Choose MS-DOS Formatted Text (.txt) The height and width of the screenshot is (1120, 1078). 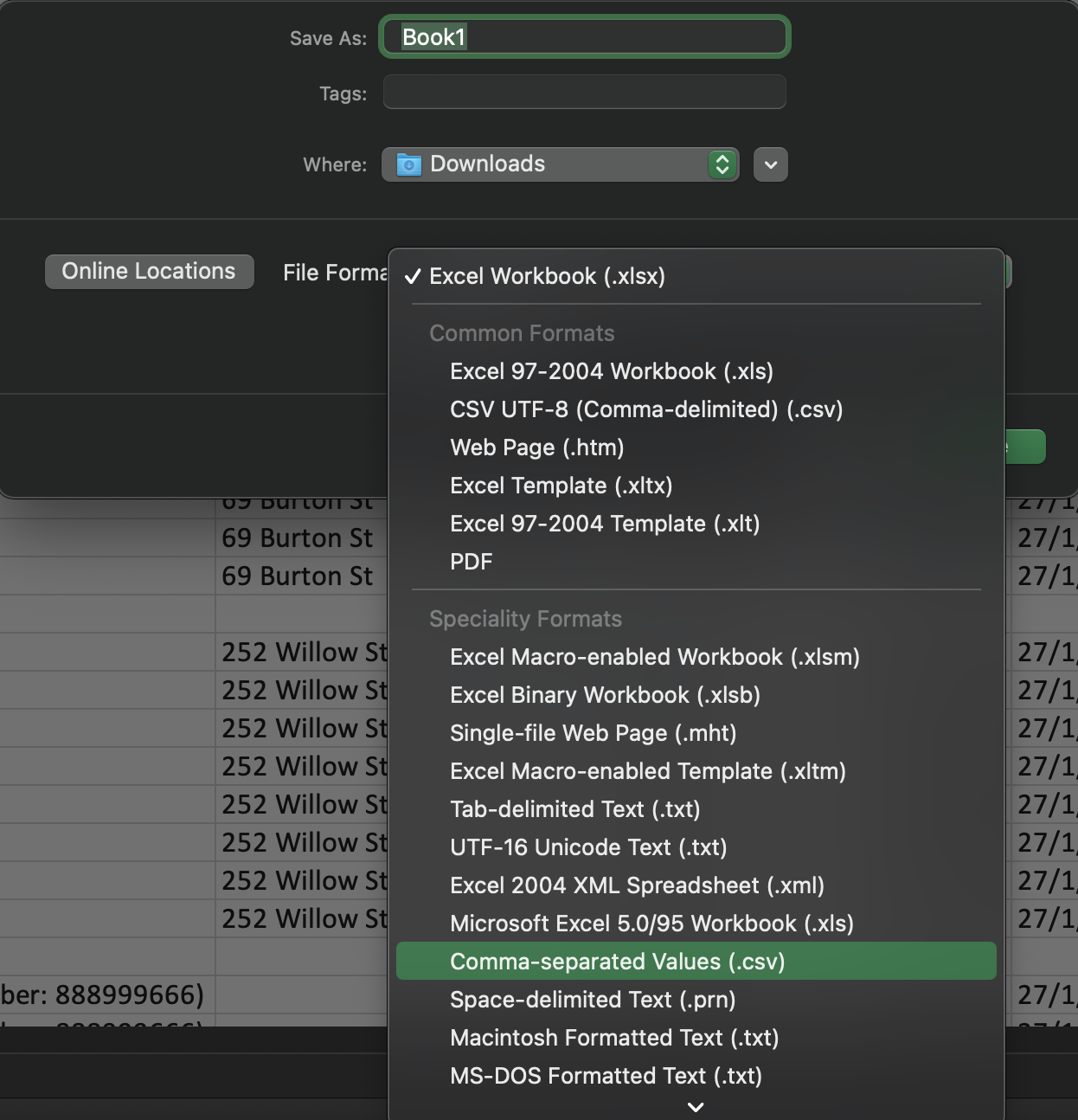click(606, 1075)
